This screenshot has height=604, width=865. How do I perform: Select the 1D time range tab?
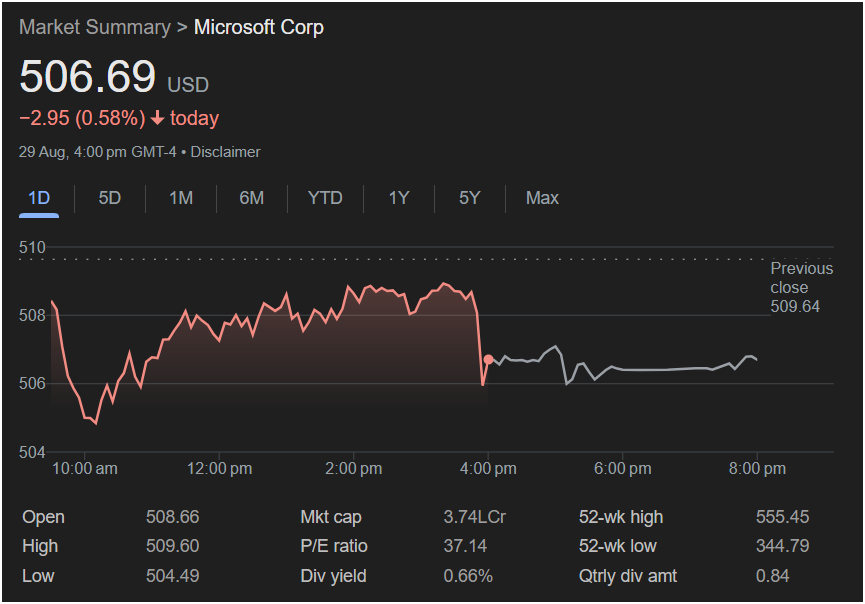(x=39, y=198)
